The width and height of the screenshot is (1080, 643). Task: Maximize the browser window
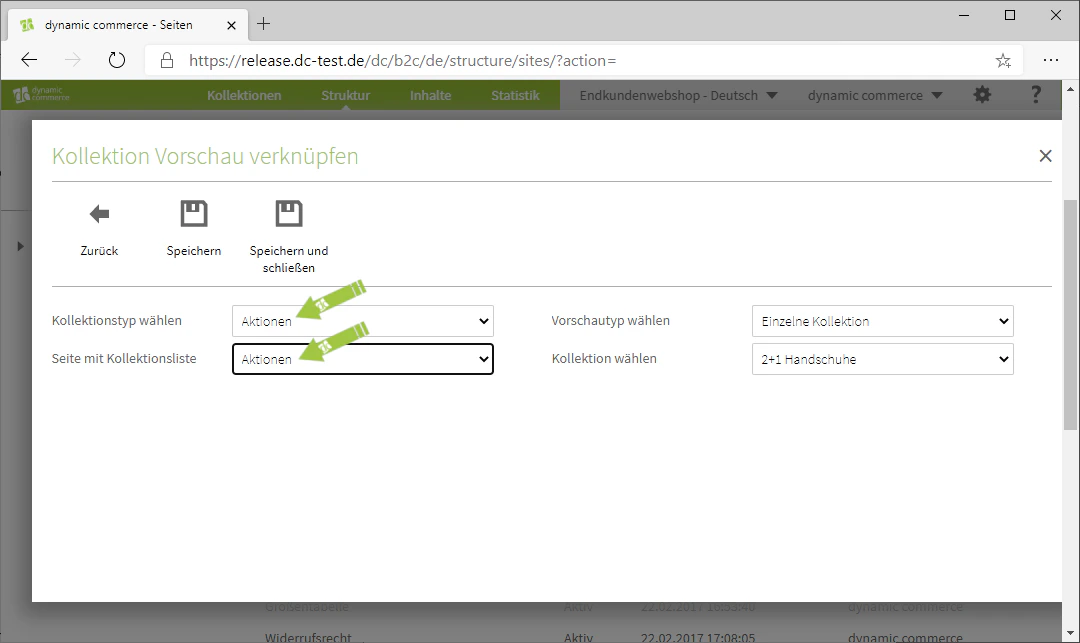click(x=1010, y=15)
